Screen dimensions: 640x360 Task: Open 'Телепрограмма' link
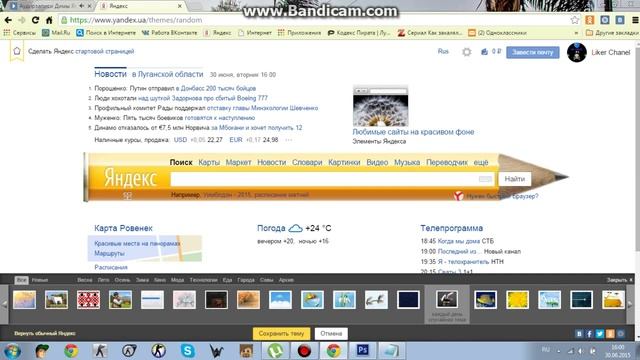pyautogui.click(x=451, y=228)
